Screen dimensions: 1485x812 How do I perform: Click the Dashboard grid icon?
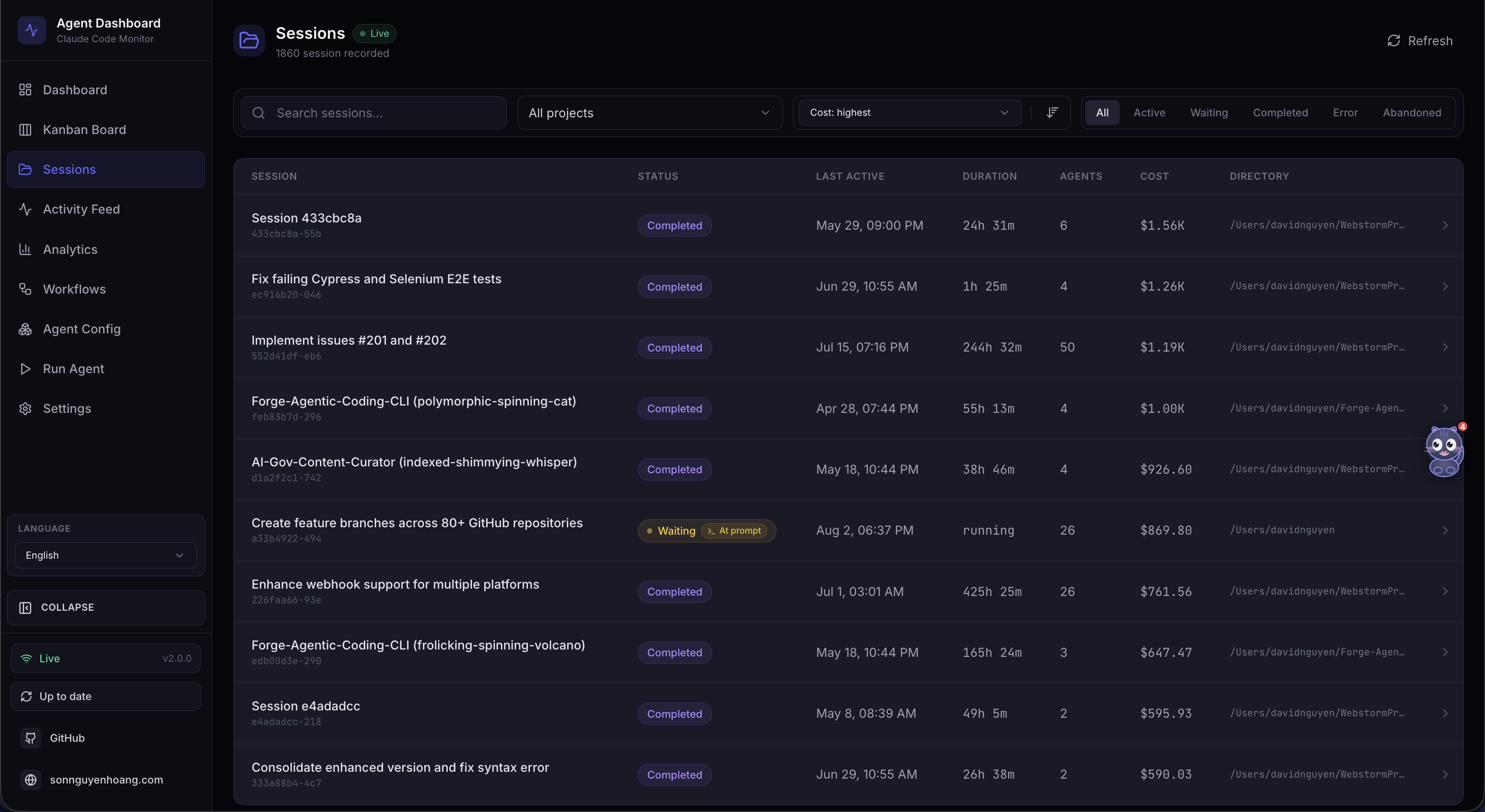coord(25,90)
